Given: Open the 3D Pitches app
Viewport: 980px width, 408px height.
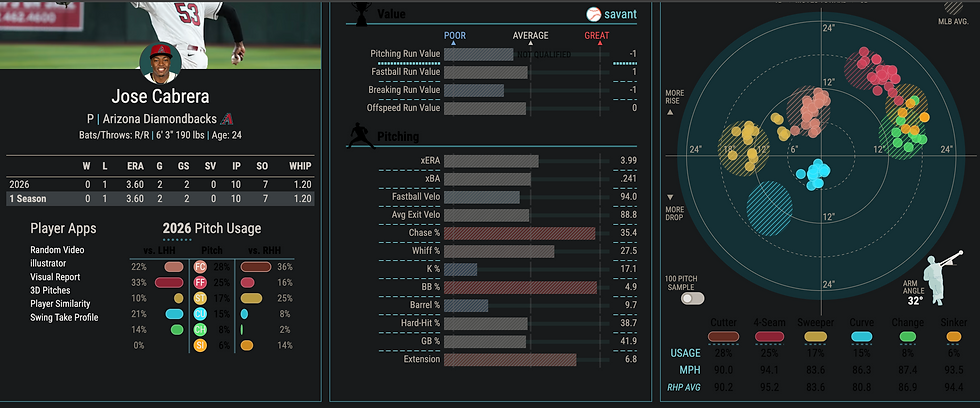Looking at the screenshot, I should tap(50, 291).
